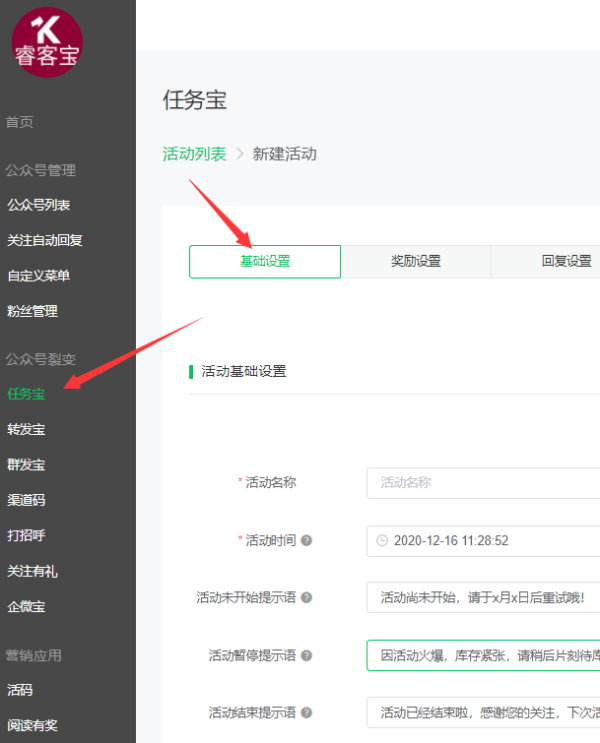
Task: Edit the 活动结束提示语 text field
Action: coord(483,713)
